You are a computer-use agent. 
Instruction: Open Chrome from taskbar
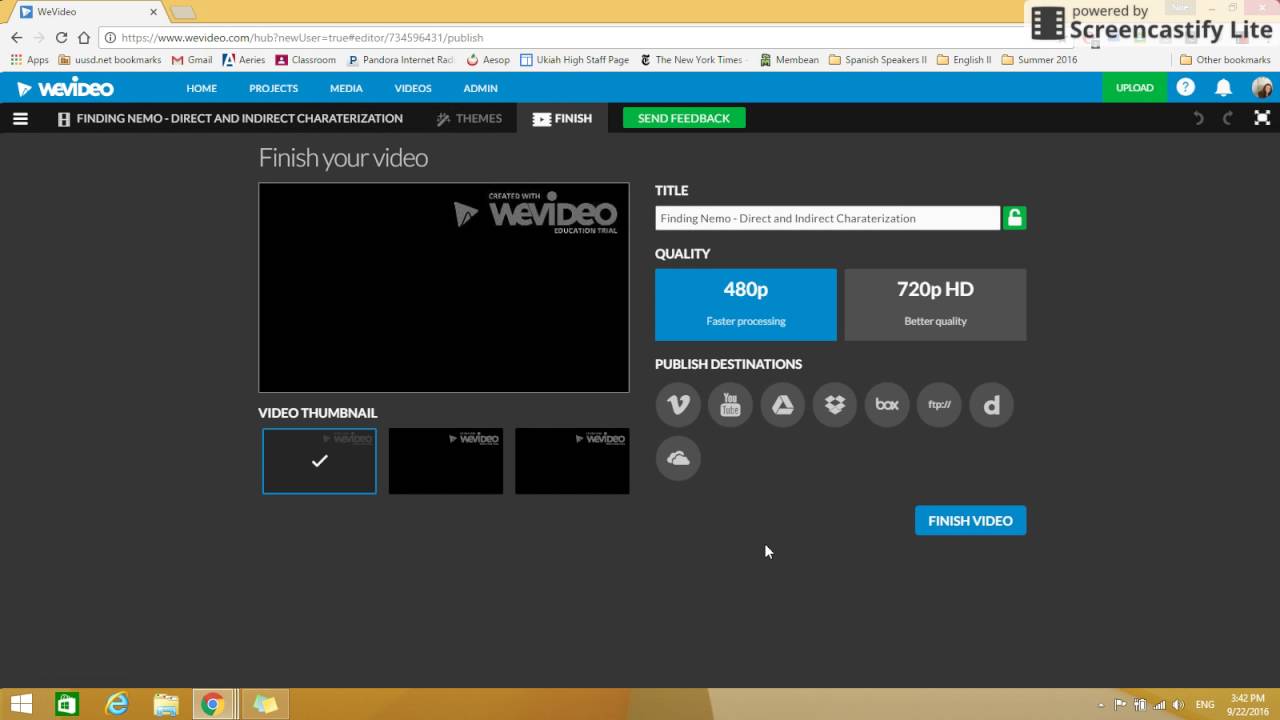pos(211,704)
